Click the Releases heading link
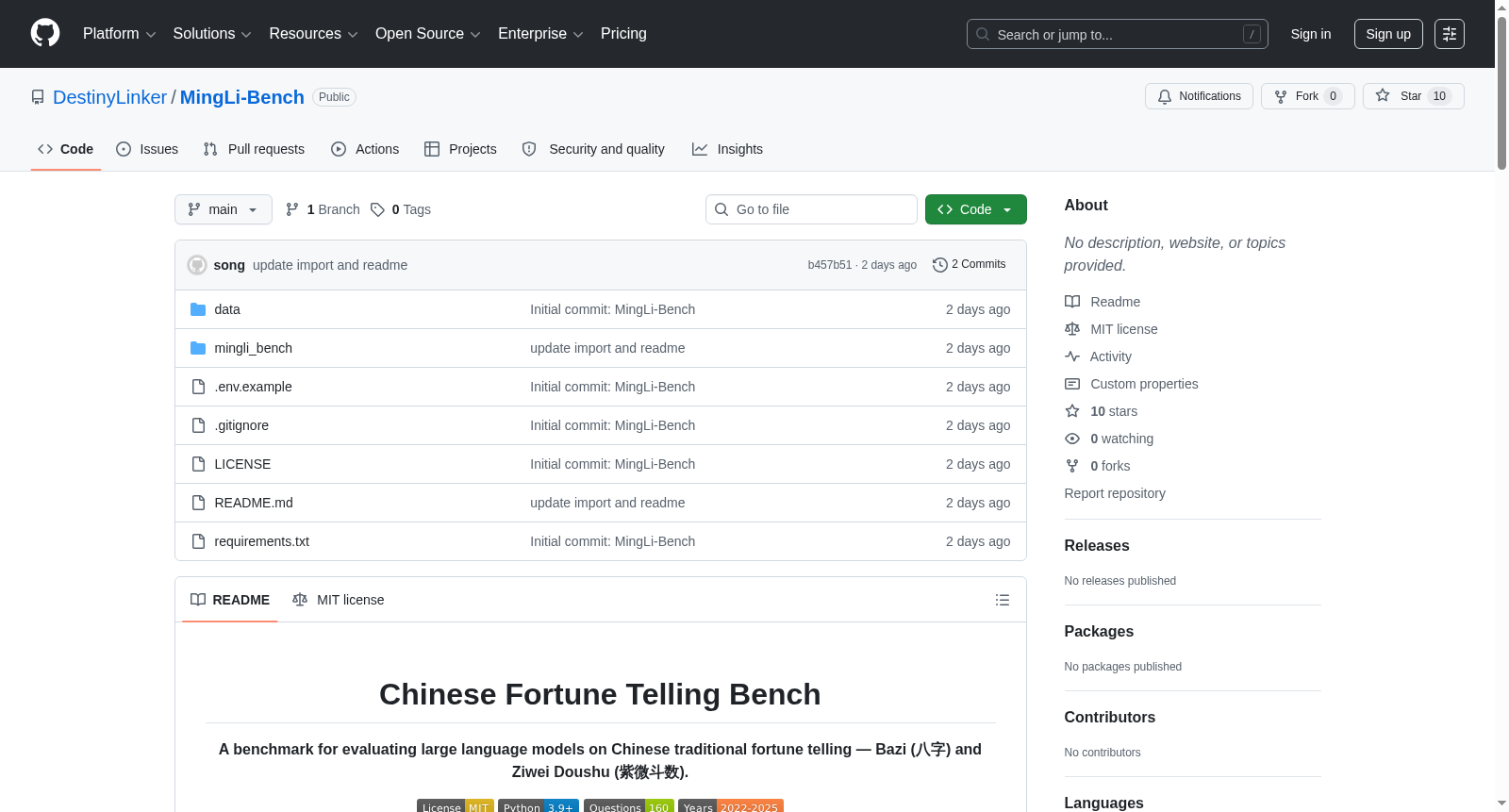The height and width of the screenshot is (812, 1509). pyautogui.click(x=1097, y=545)
